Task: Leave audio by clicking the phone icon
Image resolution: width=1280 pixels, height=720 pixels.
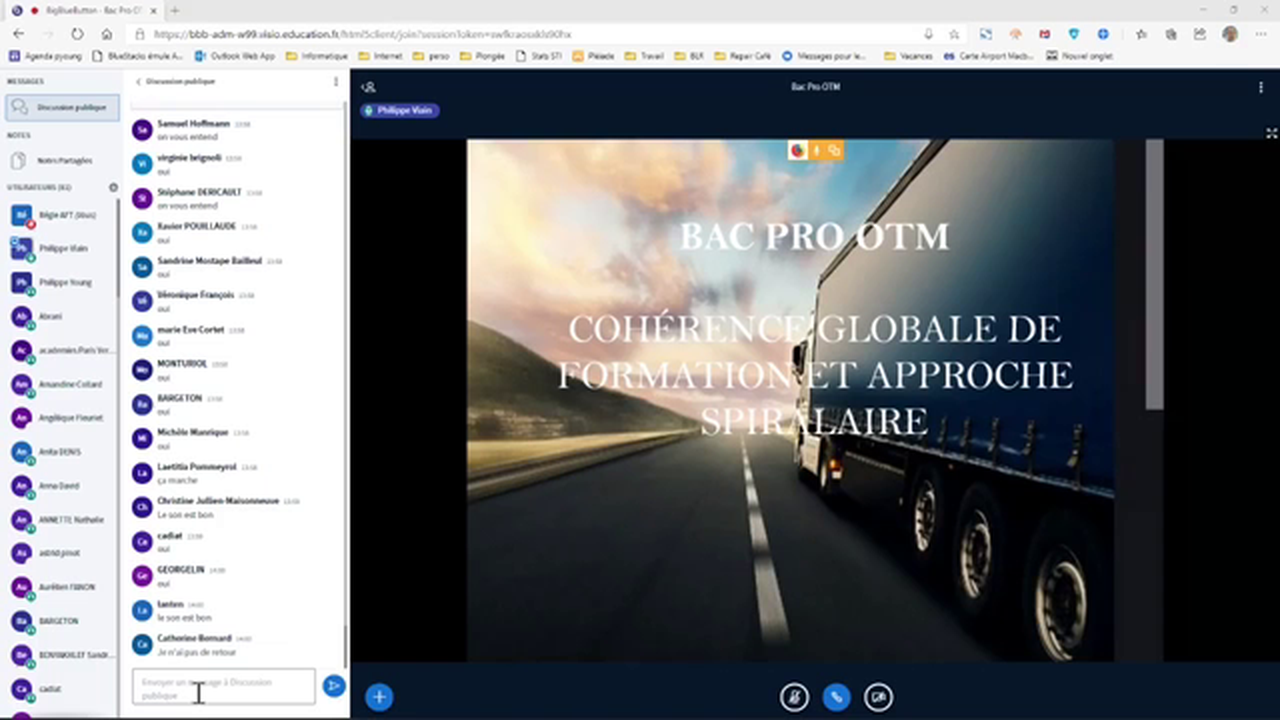Action: [x=836, y=696]
